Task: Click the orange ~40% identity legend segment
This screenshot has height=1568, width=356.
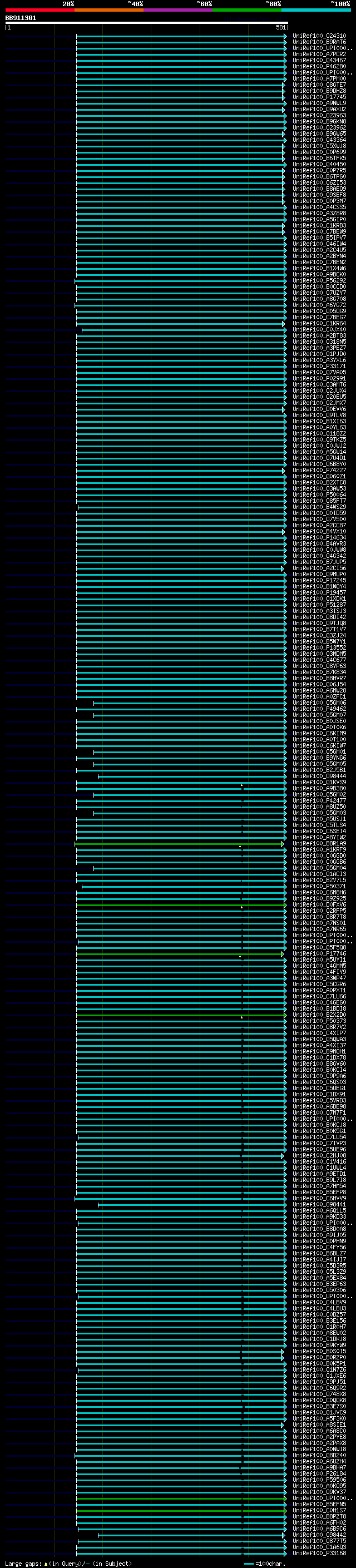Action: click(x=109, y=10)
